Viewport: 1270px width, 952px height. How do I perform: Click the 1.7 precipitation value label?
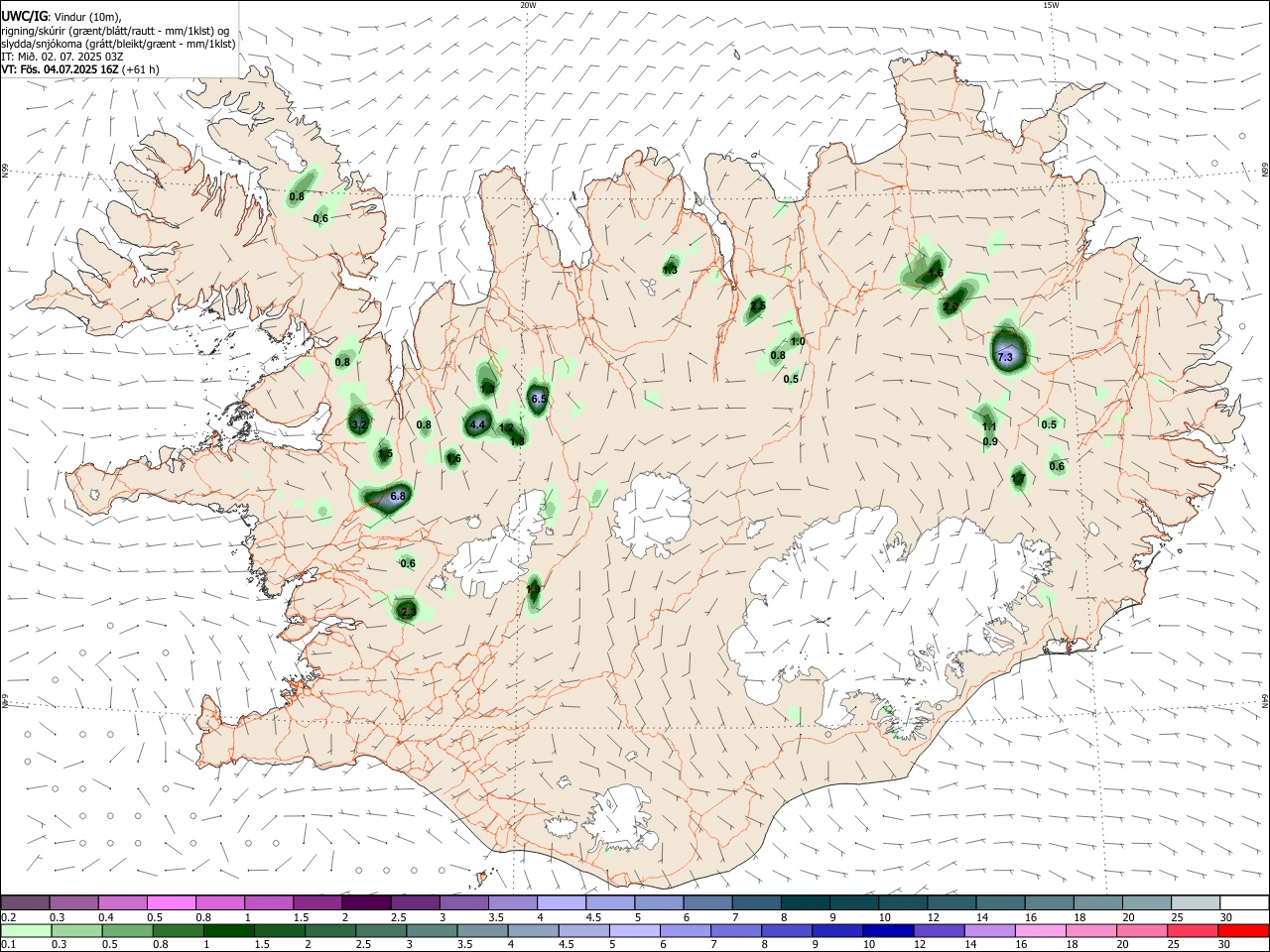(1018, 479)
